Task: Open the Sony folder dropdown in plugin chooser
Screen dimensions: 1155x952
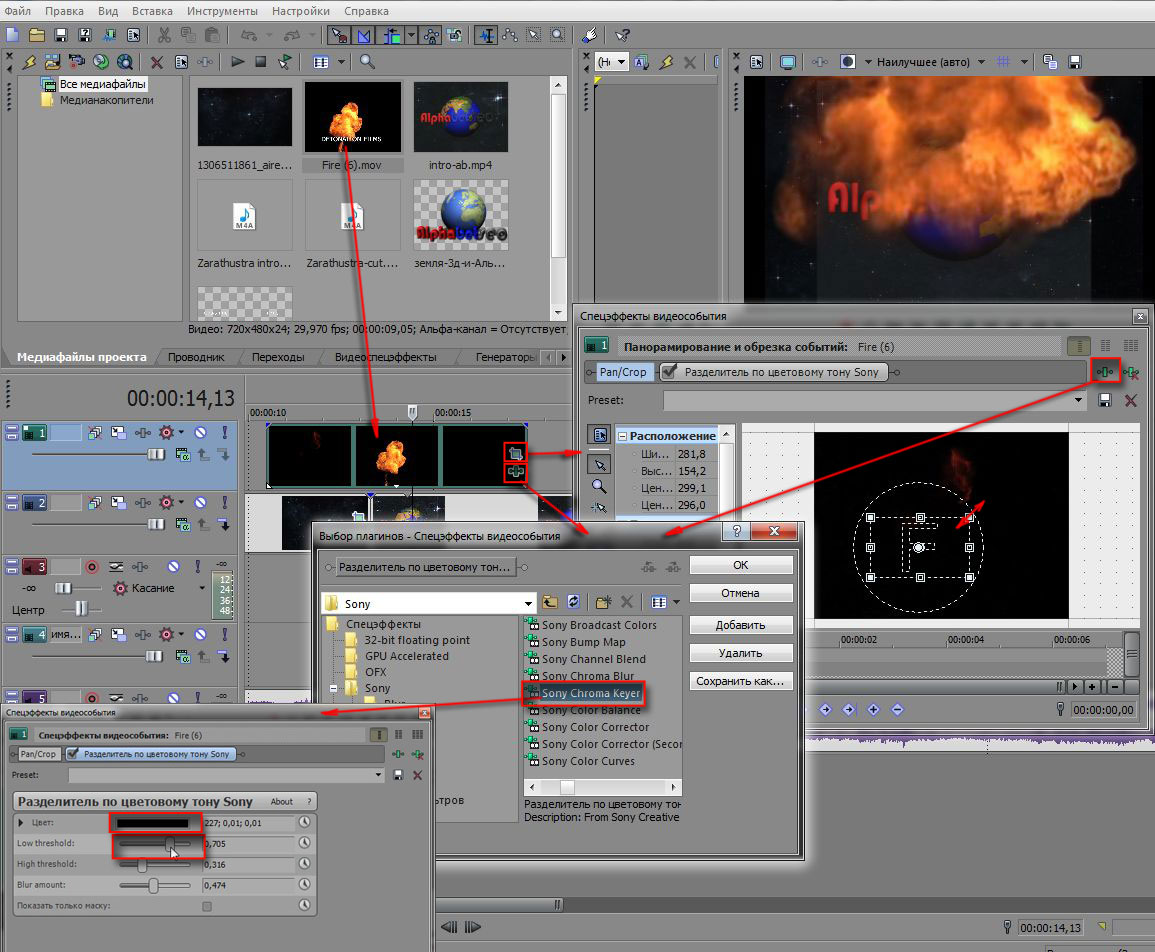Action: point(529,603)
